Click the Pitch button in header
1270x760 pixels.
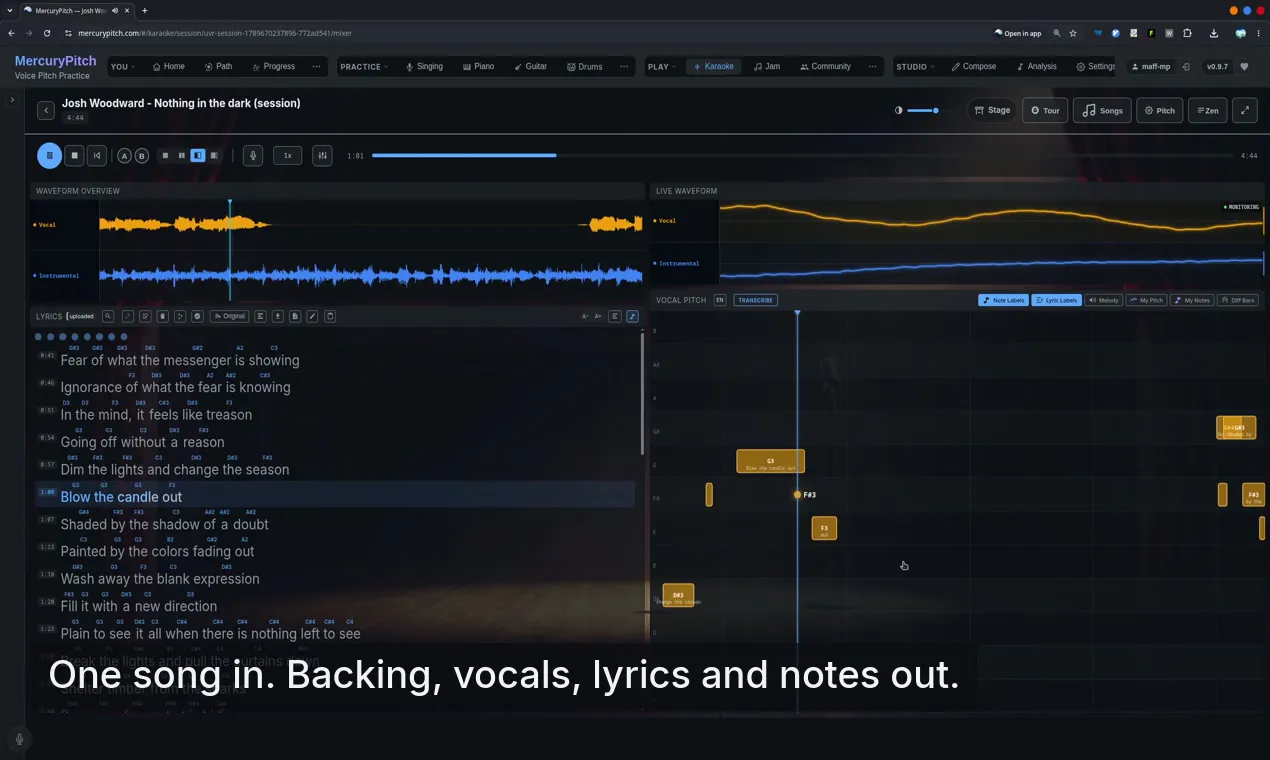[1160, 110]
